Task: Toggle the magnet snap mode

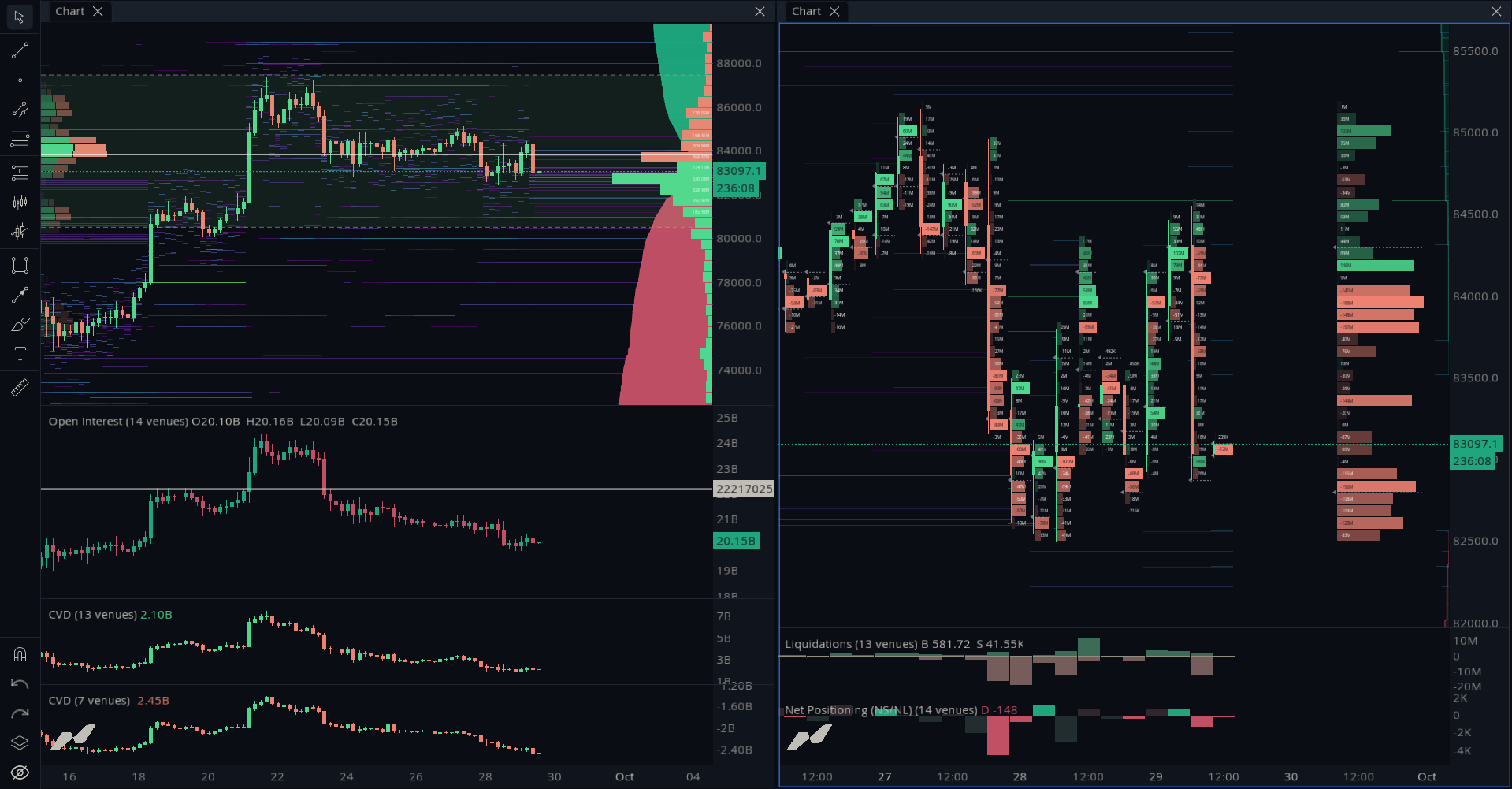Action: [20, 654]
